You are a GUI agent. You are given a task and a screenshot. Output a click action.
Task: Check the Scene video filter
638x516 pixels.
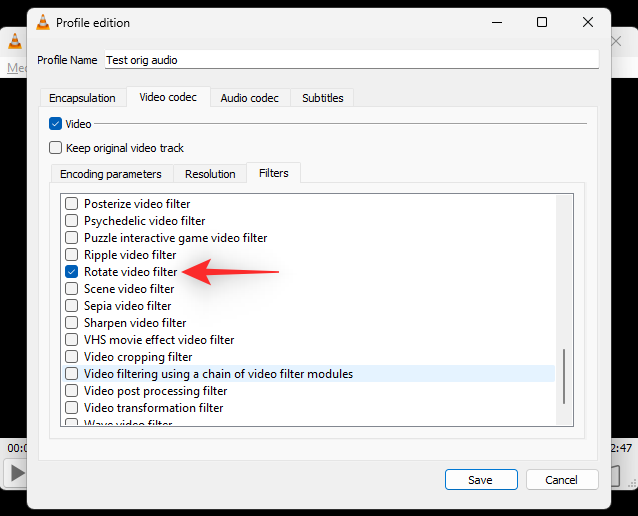click(72, 289)
